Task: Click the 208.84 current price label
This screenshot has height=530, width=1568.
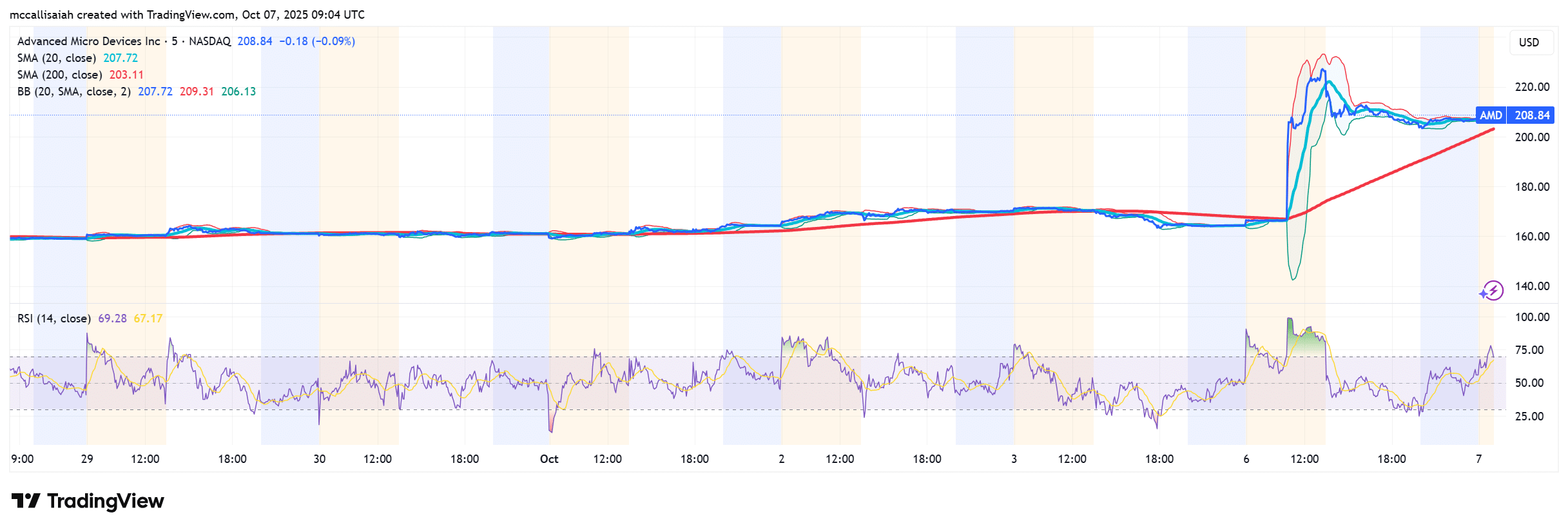Action: (x=1532, y=115)
